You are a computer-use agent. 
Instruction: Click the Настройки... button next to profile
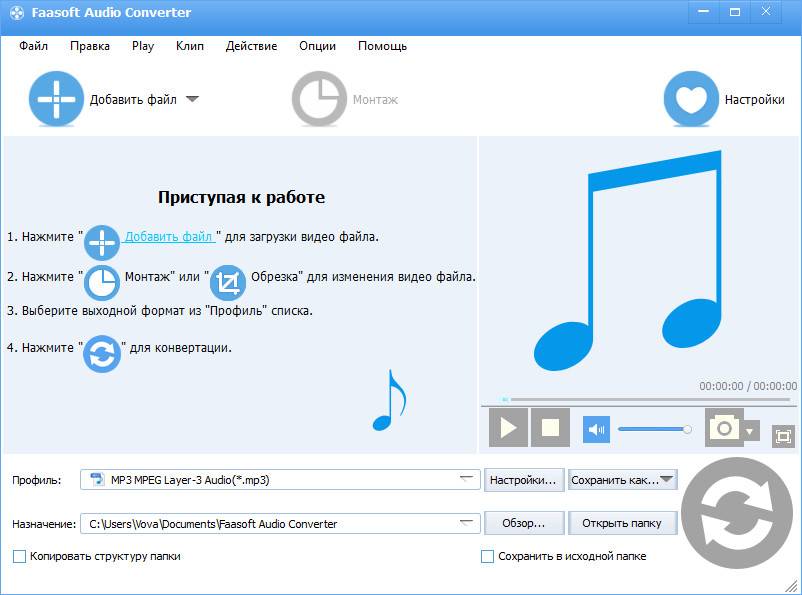tap(524, 480)
